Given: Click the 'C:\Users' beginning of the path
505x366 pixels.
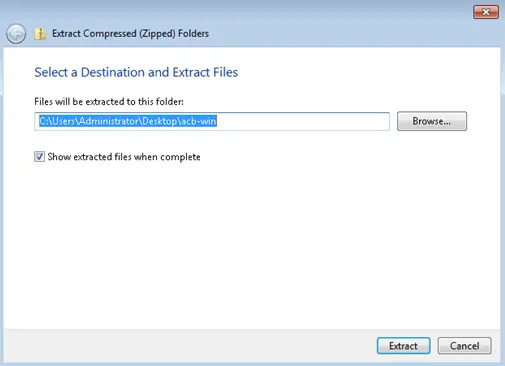Looking at the screenshot, I should (57, 121).
